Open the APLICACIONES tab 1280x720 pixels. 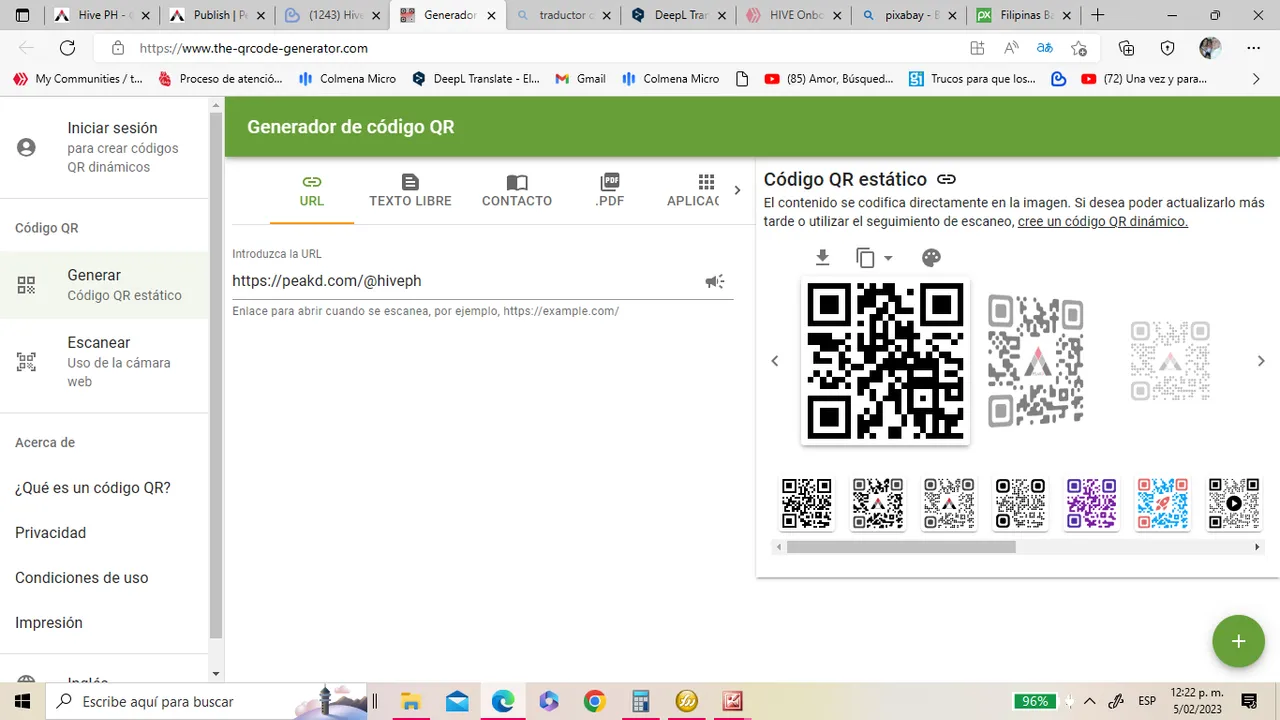click(x=694, y=190)
